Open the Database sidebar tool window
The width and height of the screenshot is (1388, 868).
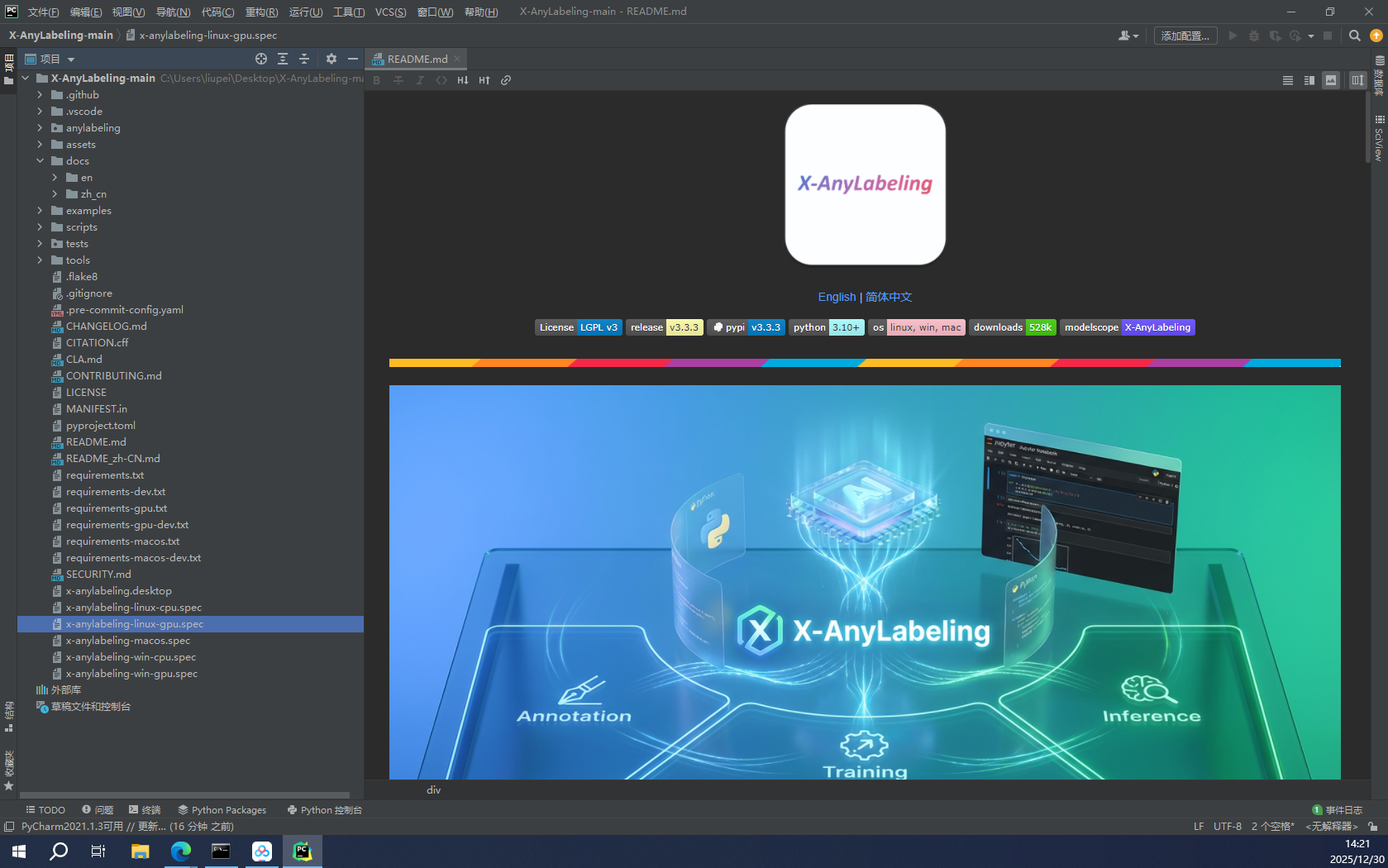1379,75
